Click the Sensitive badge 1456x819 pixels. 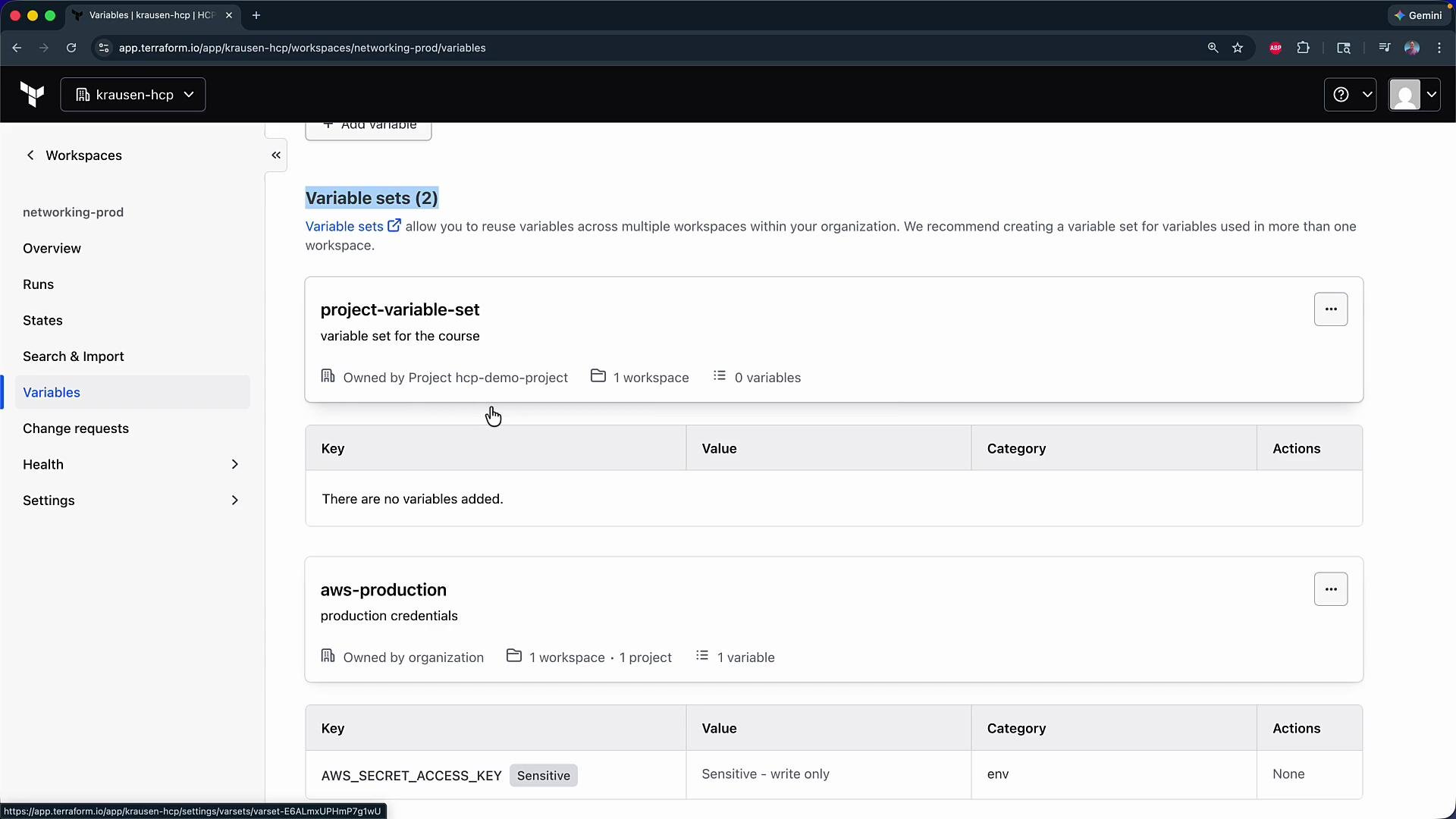tap(543, 776)
